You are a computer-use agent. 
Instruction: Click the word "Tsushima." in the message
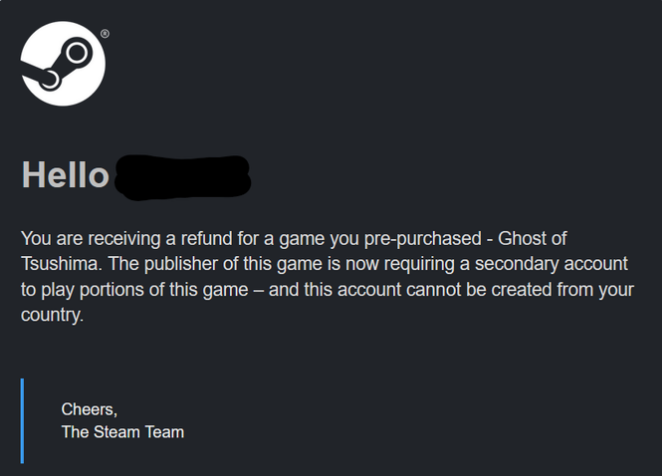[57, 265]
